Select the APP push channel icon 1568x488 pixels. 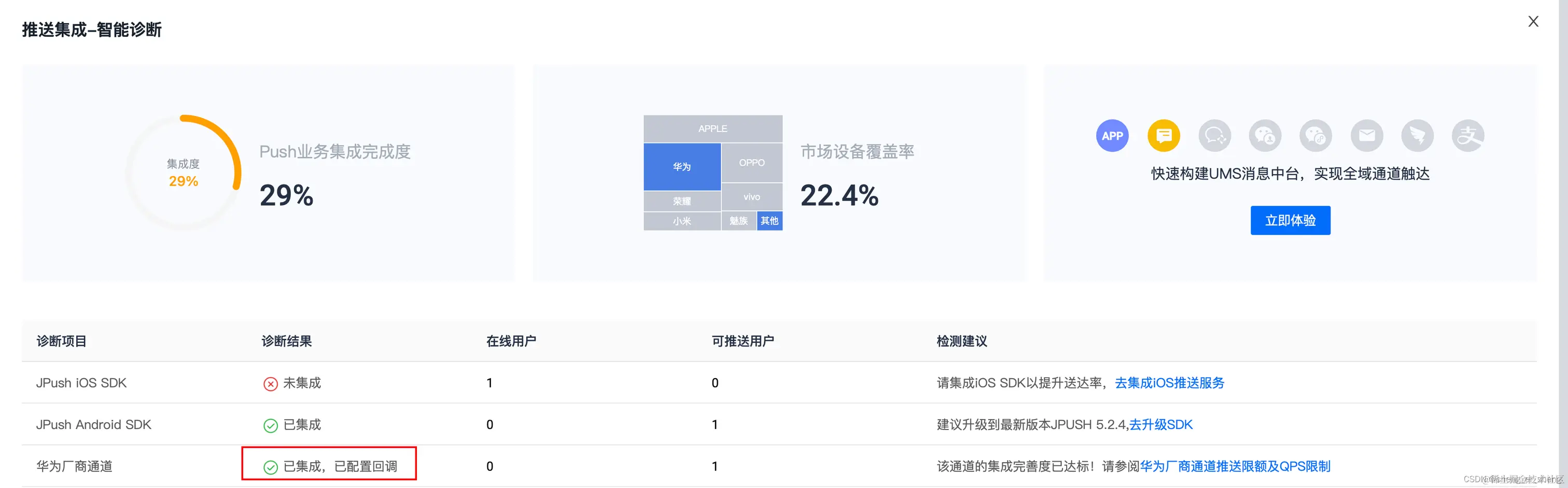1112,136
